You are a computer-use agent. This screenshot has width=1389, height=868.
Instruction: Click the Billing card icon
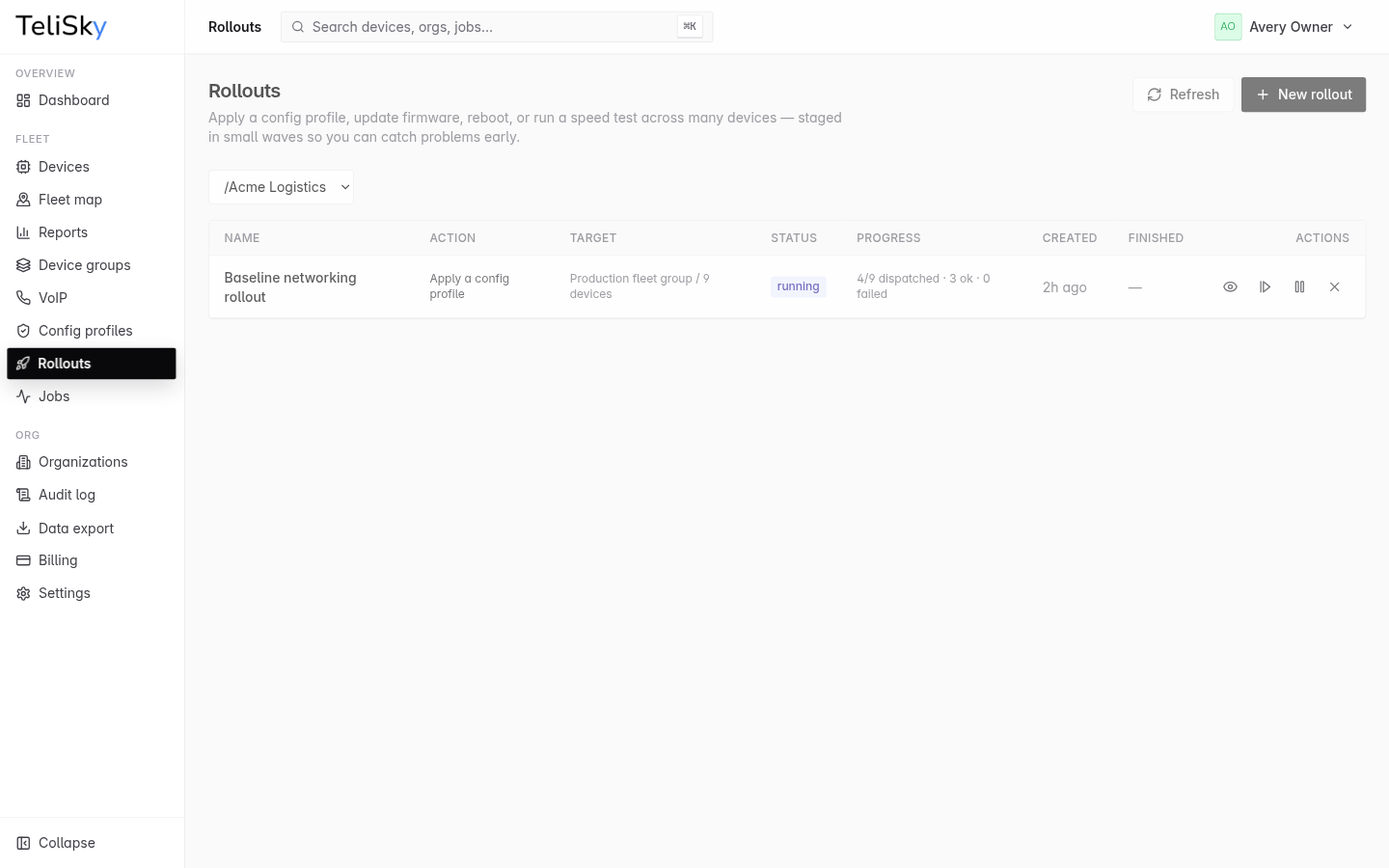tap(23, 560)
